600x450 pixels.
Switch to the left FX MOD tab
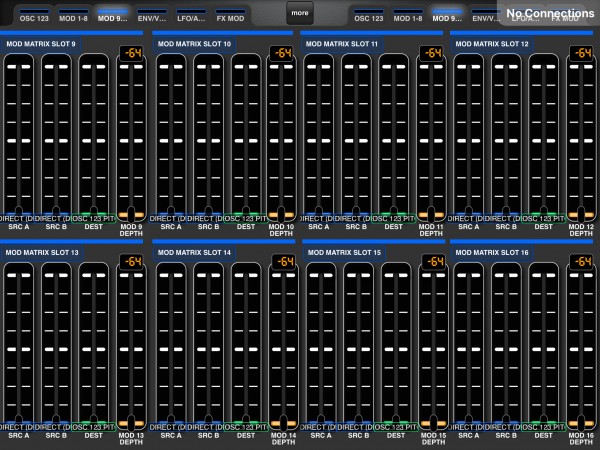[230, 16]
